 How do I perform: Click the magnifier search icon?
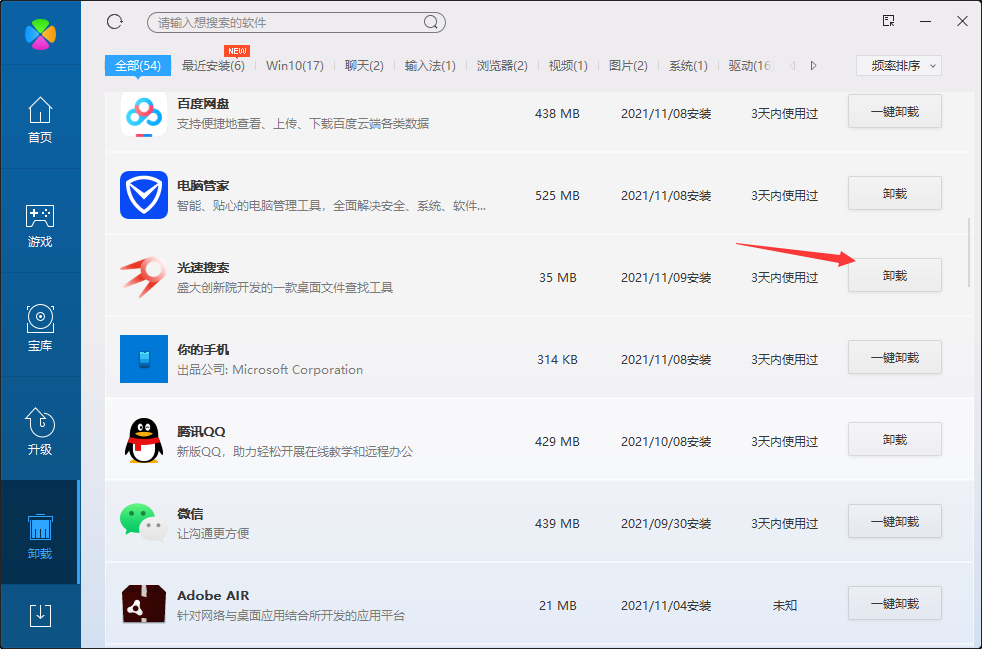[431, 23]
